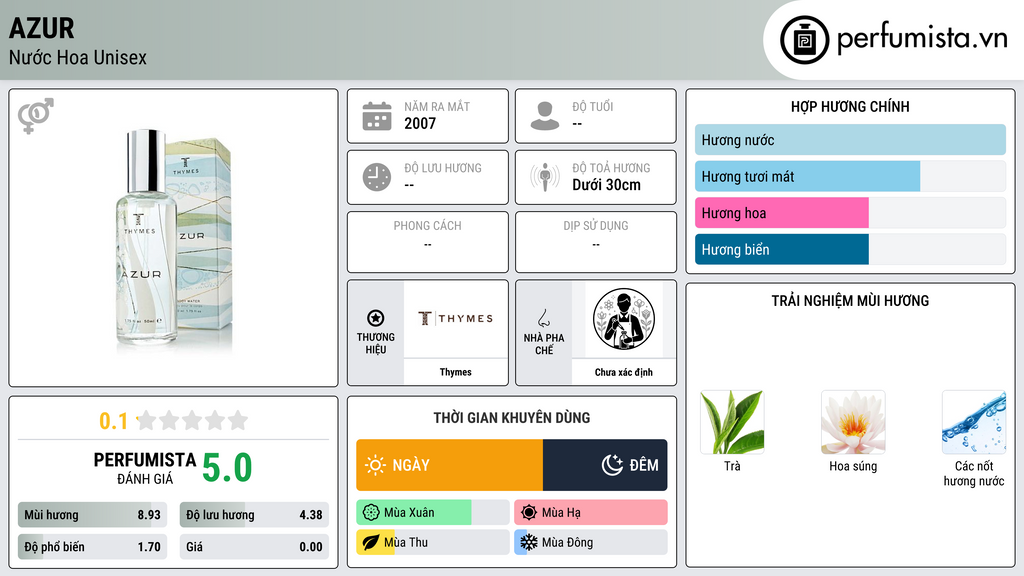
Task: Click the star rating row next to 0.1
Action: tap(192, 420)
